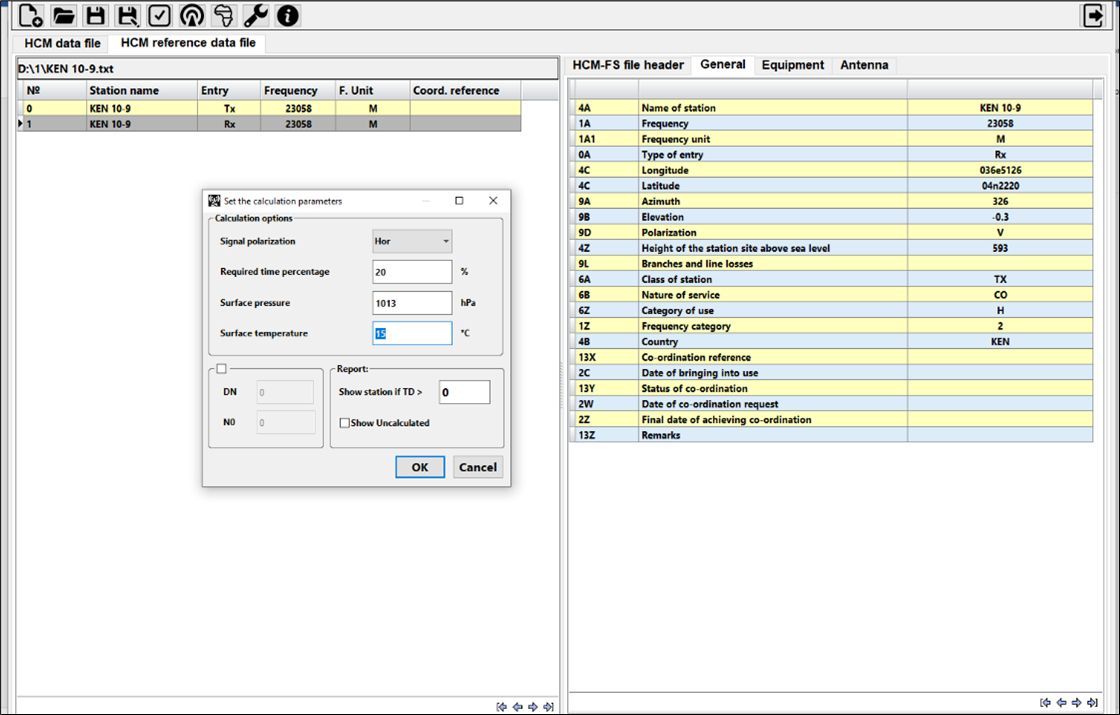Viewport: 1120px width, 715px height.
Task: Jump to last record with right panel arrows
Action: coord(1091,702)
